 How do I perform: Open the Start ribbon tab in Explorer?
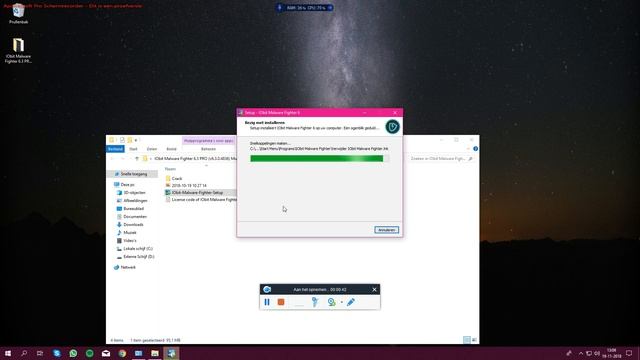133,149
